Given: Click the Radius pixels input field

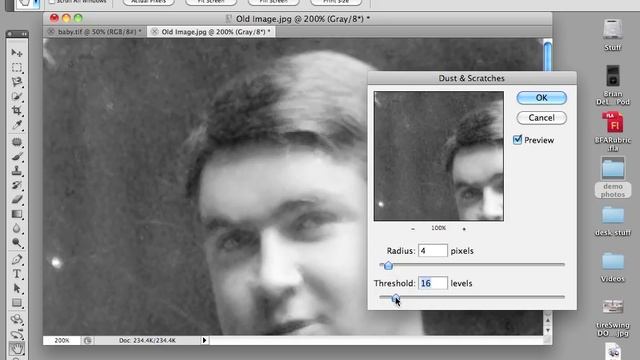Looking at the screenshot, I should (x=433, y=251).
